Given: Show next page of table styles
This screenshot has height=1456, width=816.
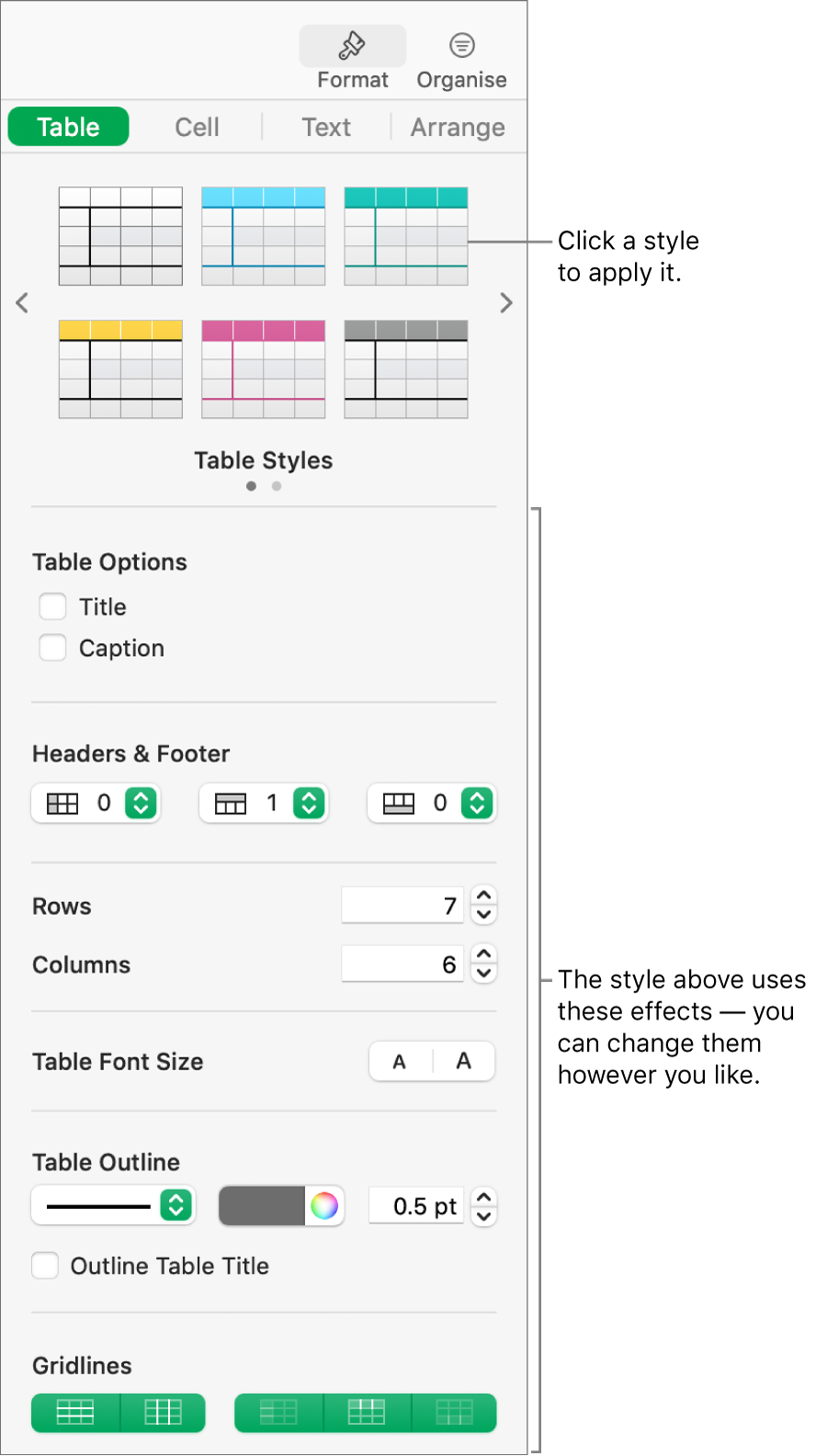Looking at the screenshot, I should [505, 303].
